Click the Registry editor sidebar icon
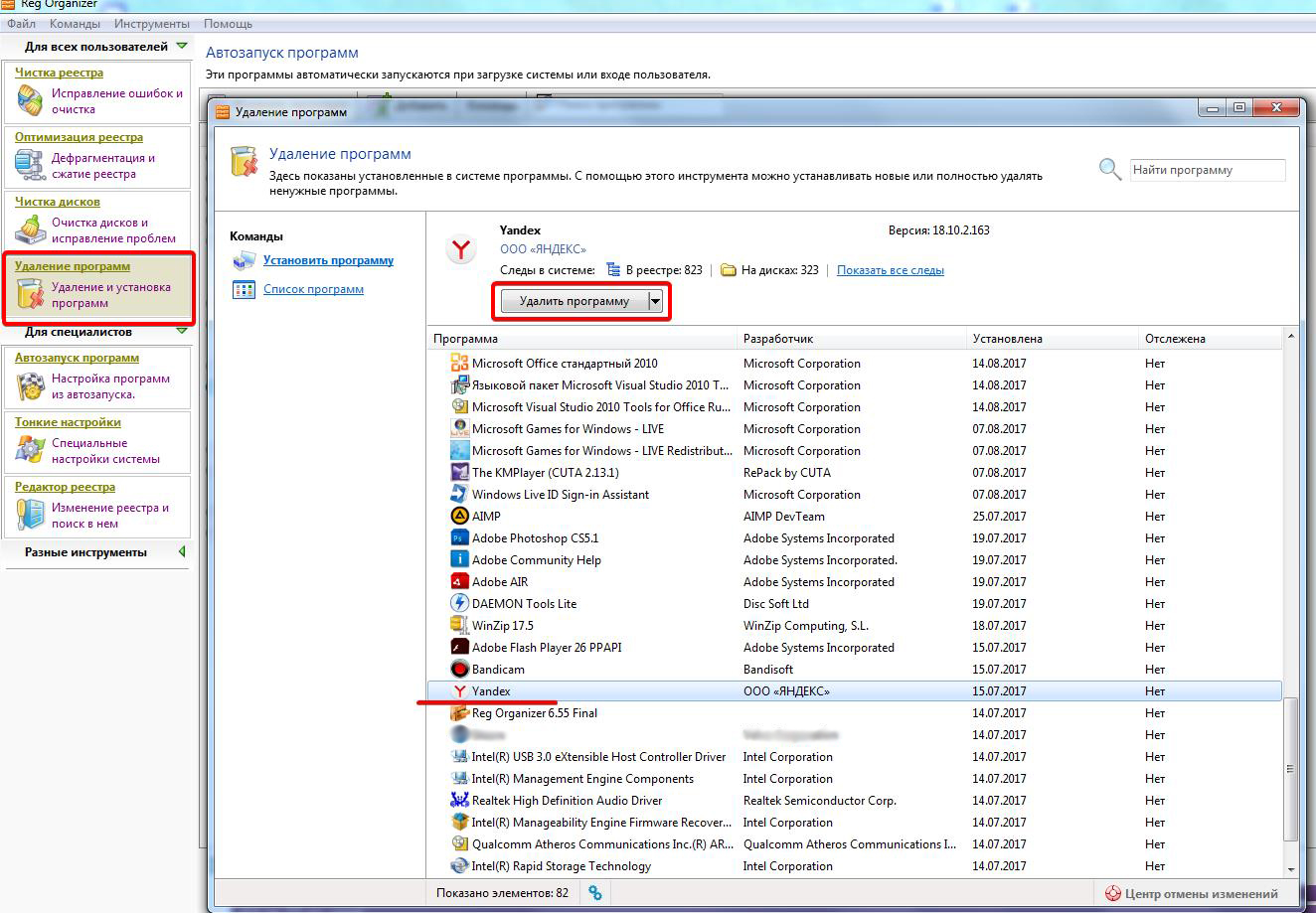Image resolution: width=1316 pixels, height=913 pixels. click(31, 516)
